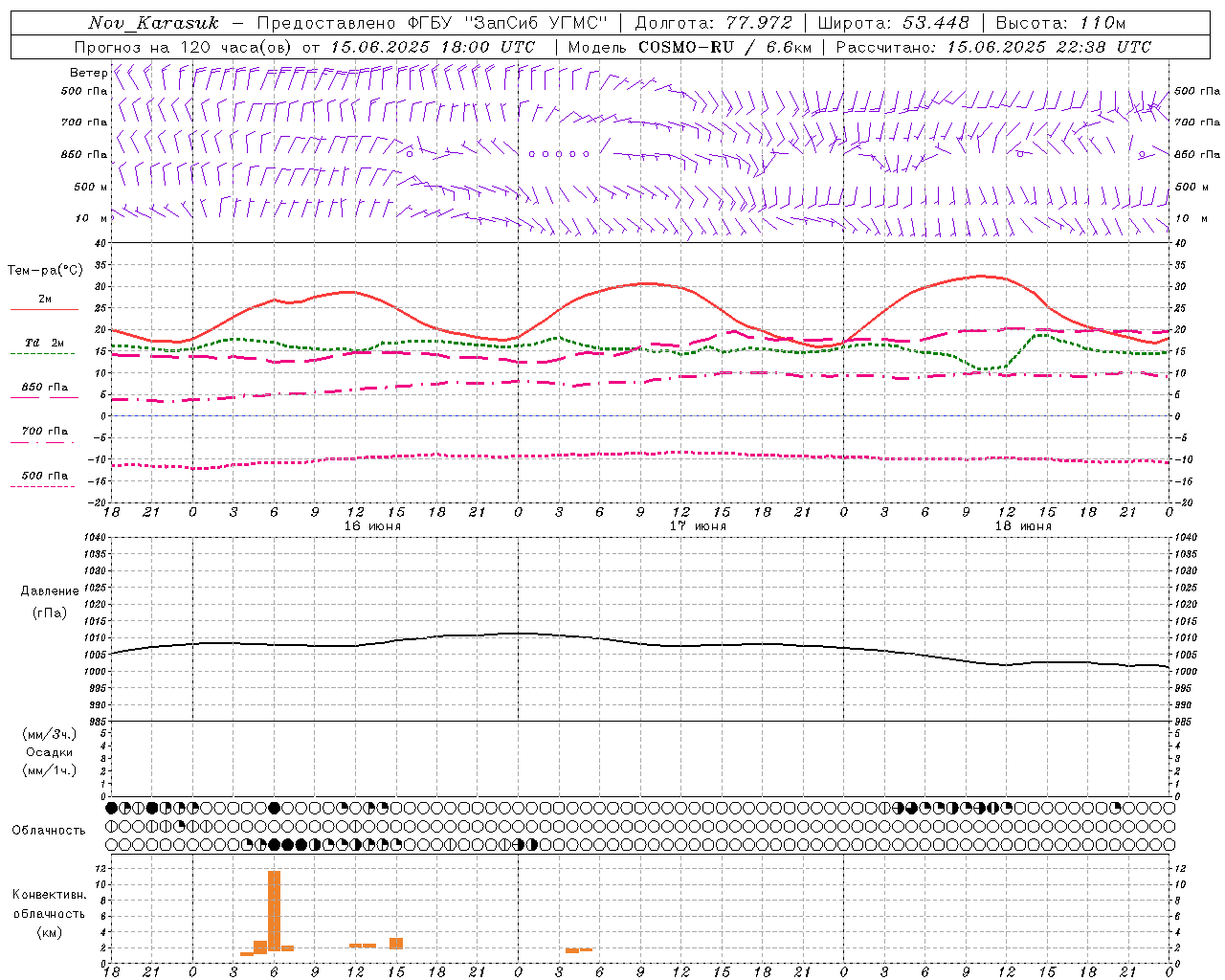Click the Td 2м dew point legend entry
The width and height of the screenshot is (1225, 980).
(x=44, y=343)
